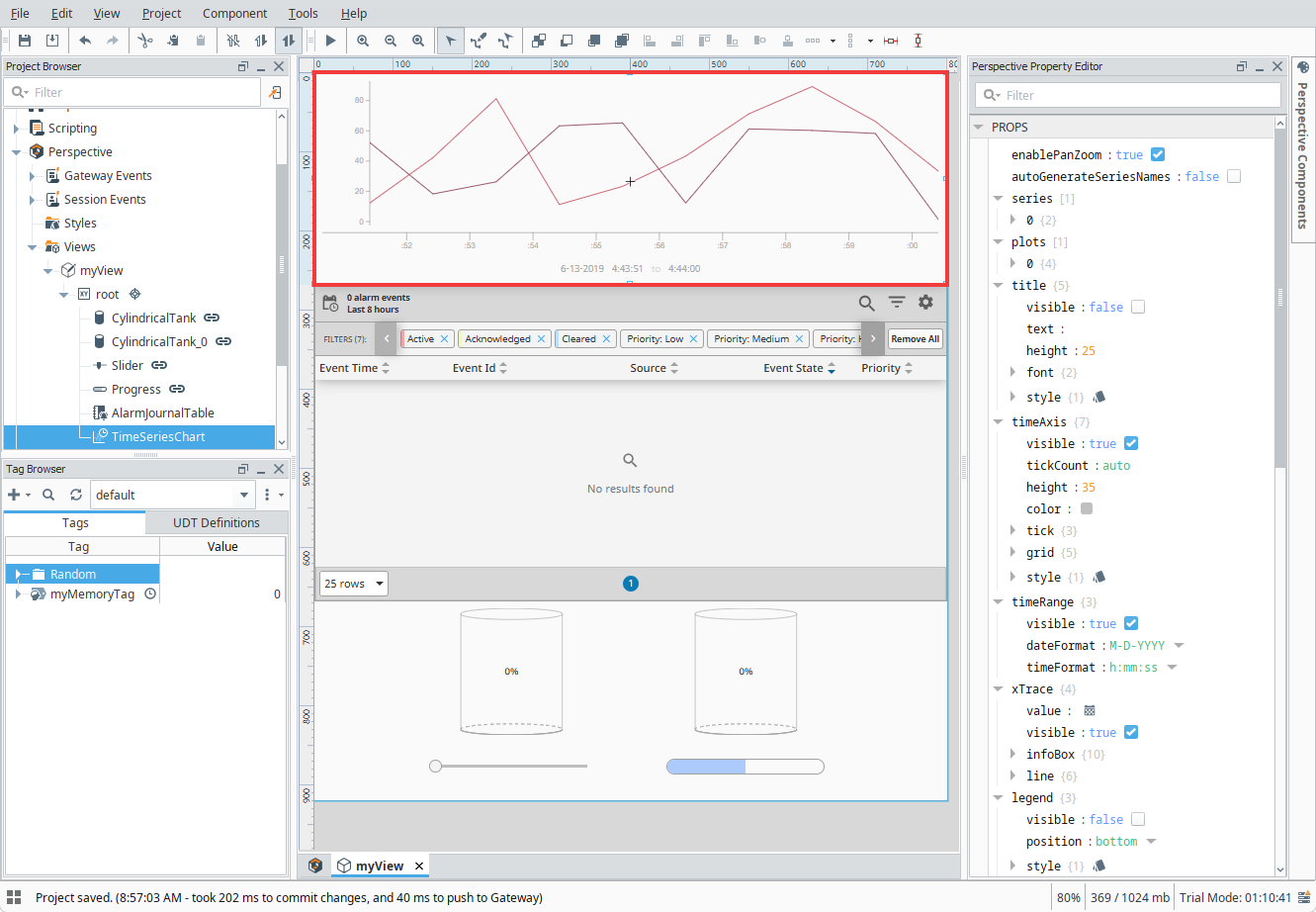Image resolution: width=1316 pixels, height=912 pixels.
Task: Click the Copy icon next to scissors
Action: coord(173,41)
